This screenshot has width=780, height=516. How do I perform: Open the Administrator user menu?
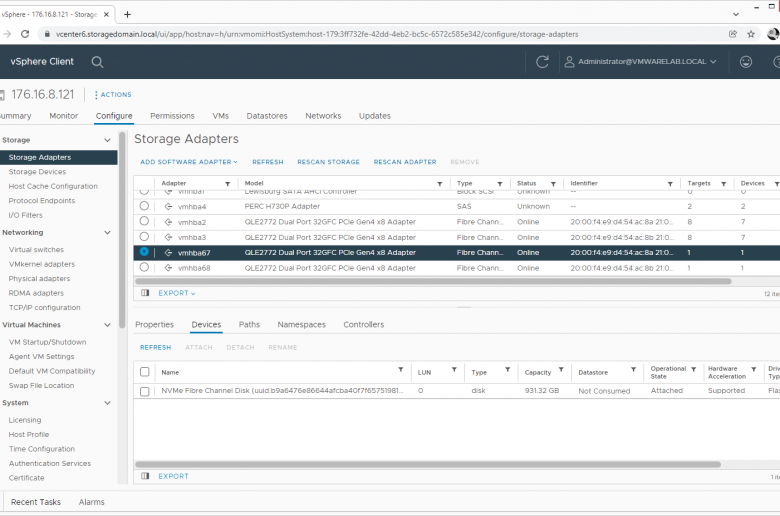click(x=641, y=62)
